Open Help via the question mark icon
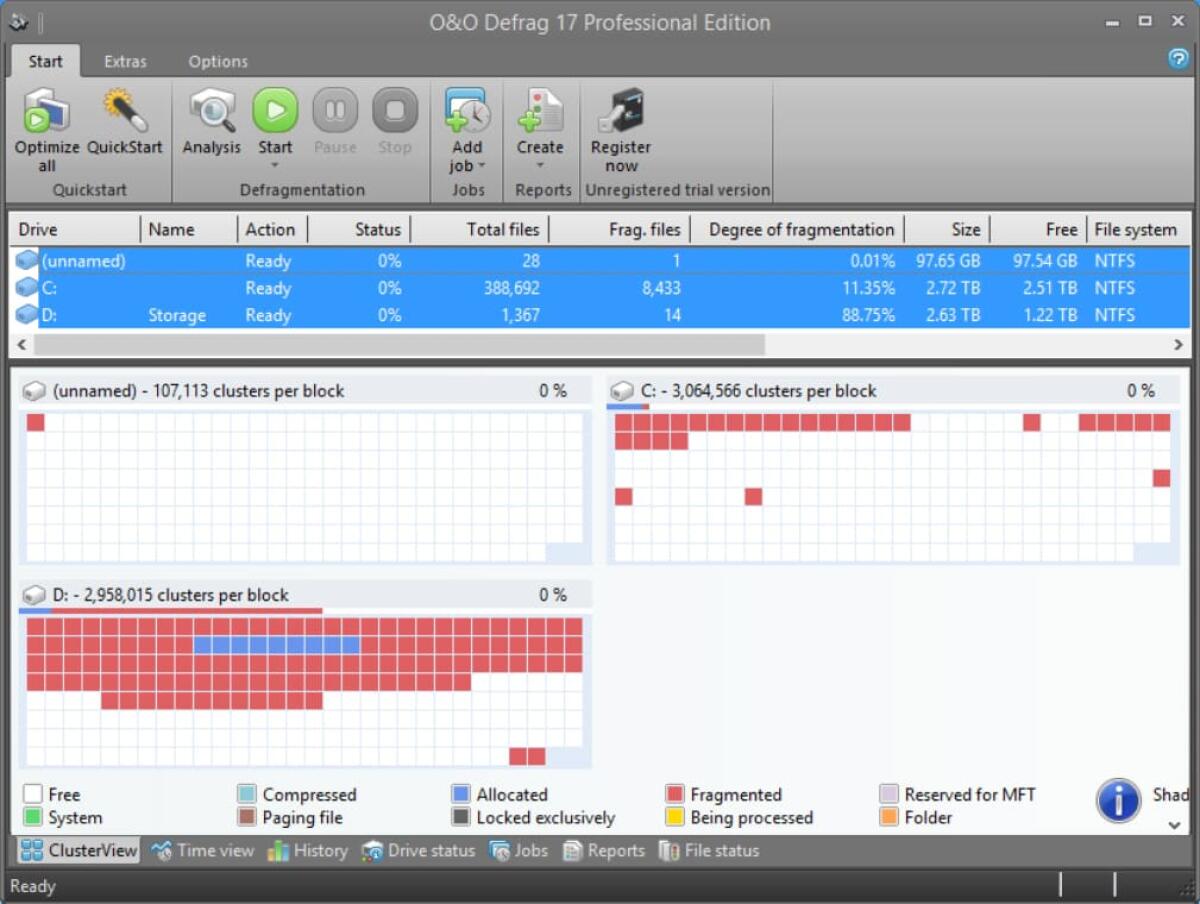The image size is (1200, 904). [1178, 60]
